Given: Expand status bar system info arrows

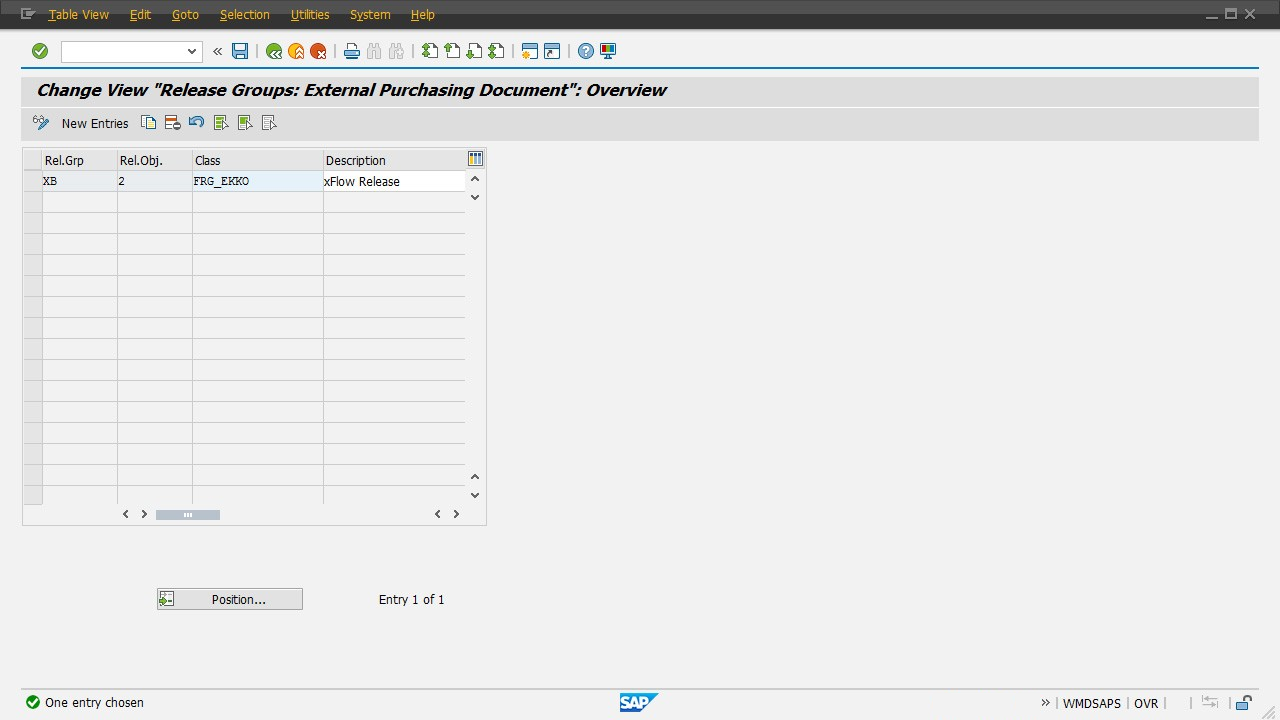Looking at the screenshot, I should pyautogui.click(x=1045, y=703).
